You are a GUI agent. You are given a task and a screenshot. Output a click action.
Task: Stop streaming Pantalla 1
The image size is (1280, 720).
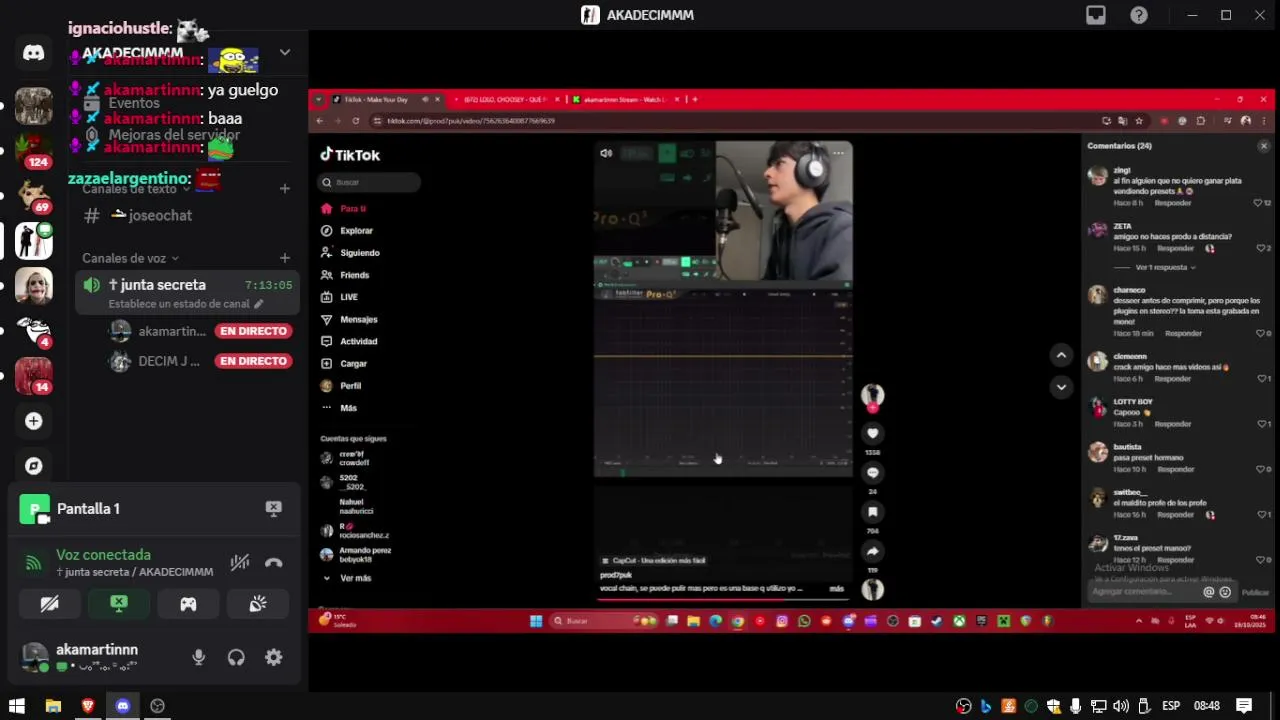273,509
